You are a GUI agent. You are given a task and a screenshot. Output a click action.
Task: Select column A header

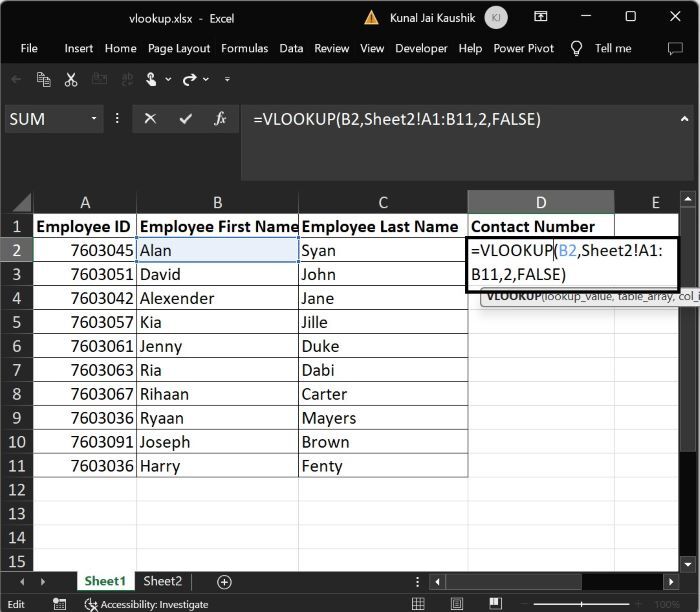85,202
